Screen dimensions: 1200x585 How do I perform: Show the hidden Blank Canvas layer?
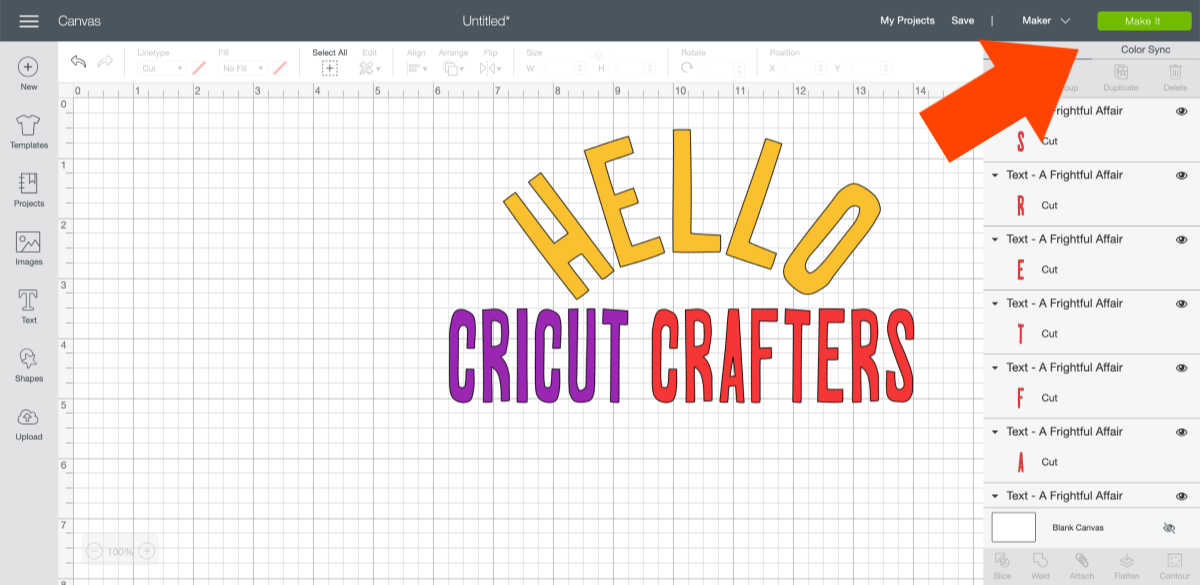click(1169, 528)
